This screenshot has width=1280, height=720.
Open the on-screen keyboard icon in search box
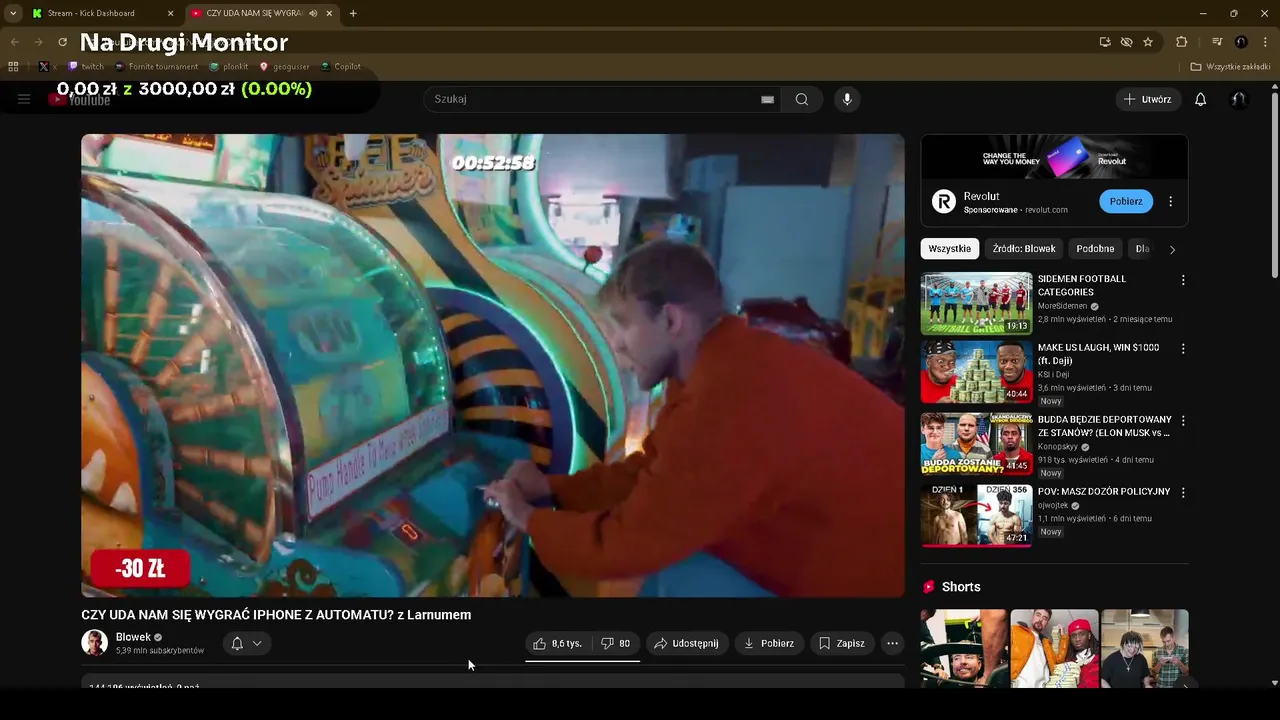pos(767,99)
